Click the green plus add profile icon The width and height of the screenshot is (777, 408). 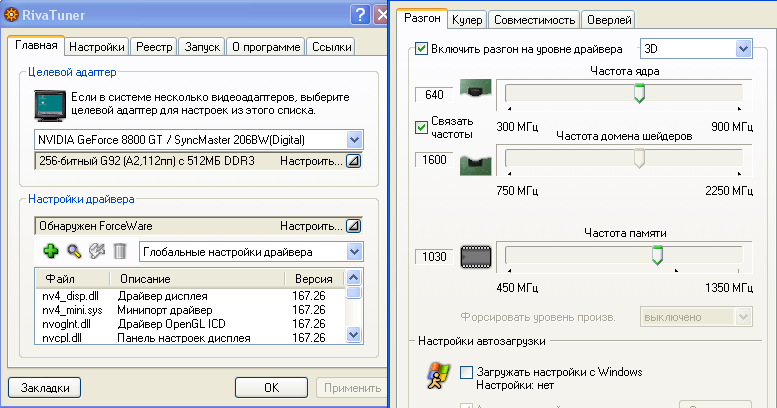coord(51,251)
